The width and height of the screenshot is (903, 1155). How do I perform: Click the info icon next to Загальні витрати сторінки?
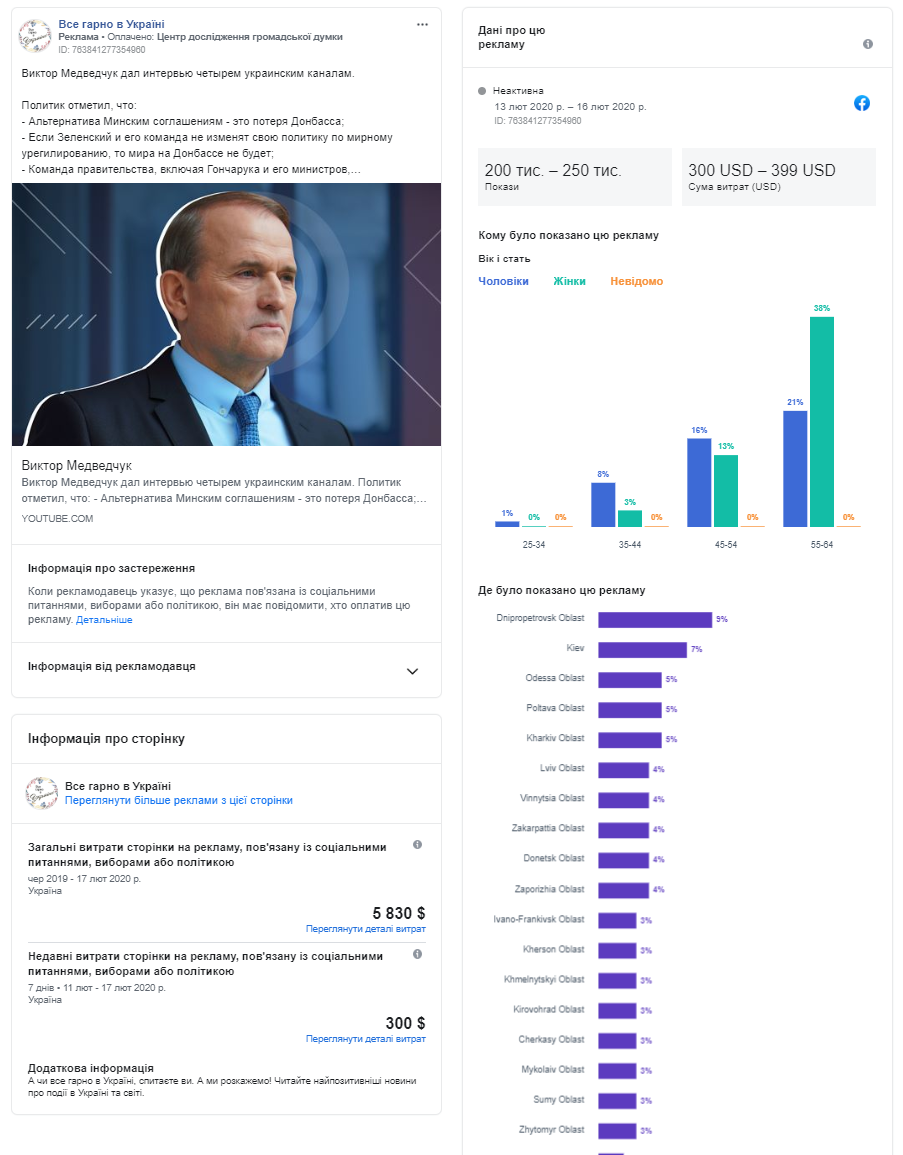coord(418,845)
